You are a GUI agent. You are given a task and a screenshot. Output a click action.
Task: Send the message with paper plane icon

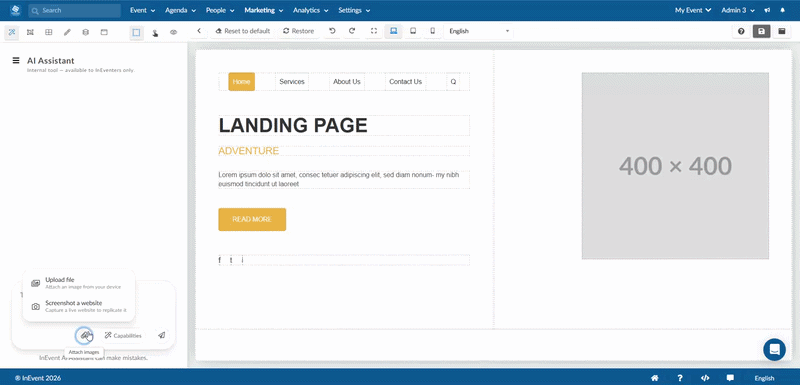click(x=162, y=336)
